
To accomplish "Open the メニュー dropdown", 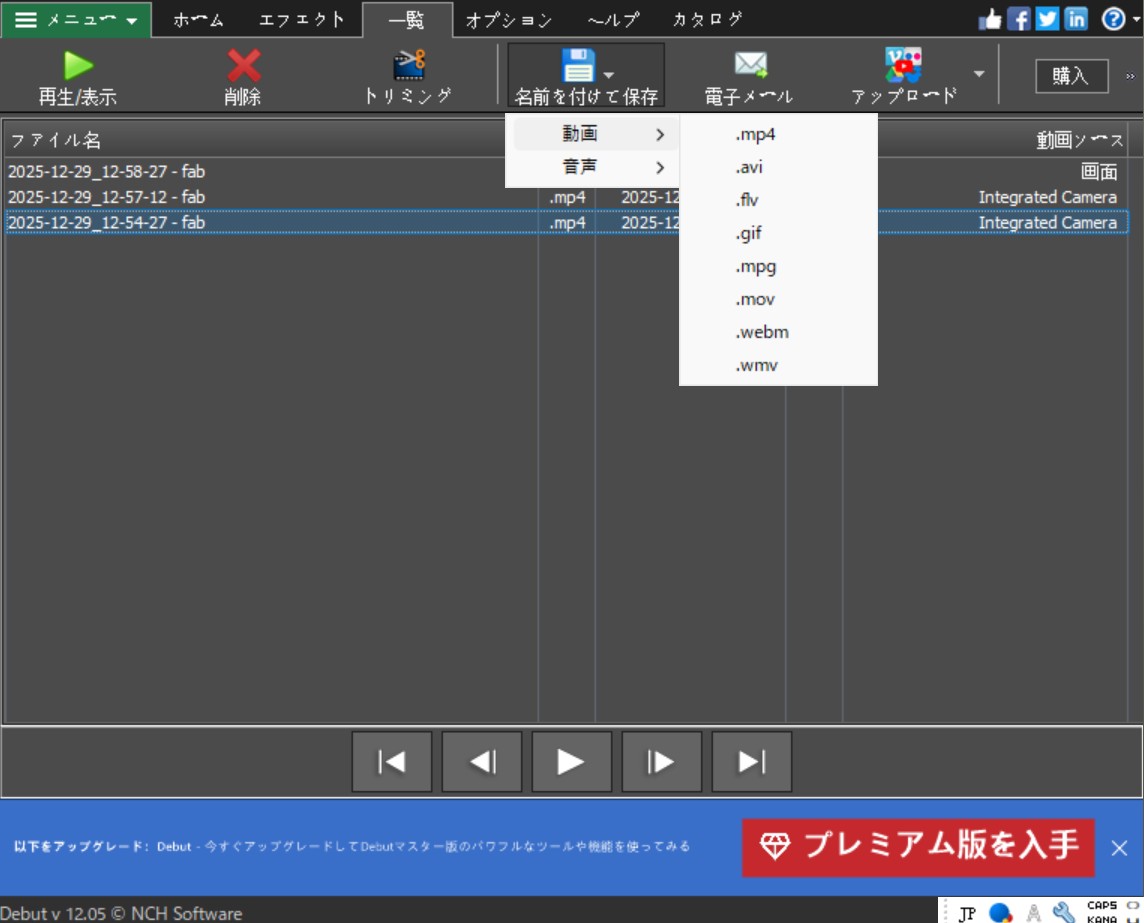I will (x=73, y=17).
